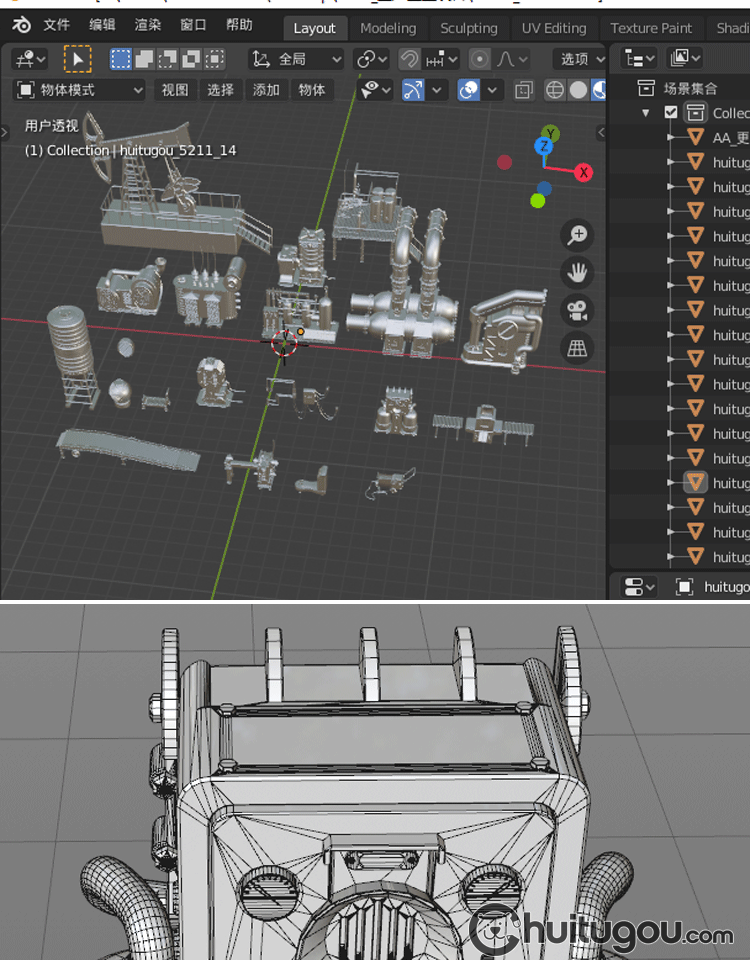Open the 文件 menu
Viewport: 750px width, 960px height.
point(57,25)
